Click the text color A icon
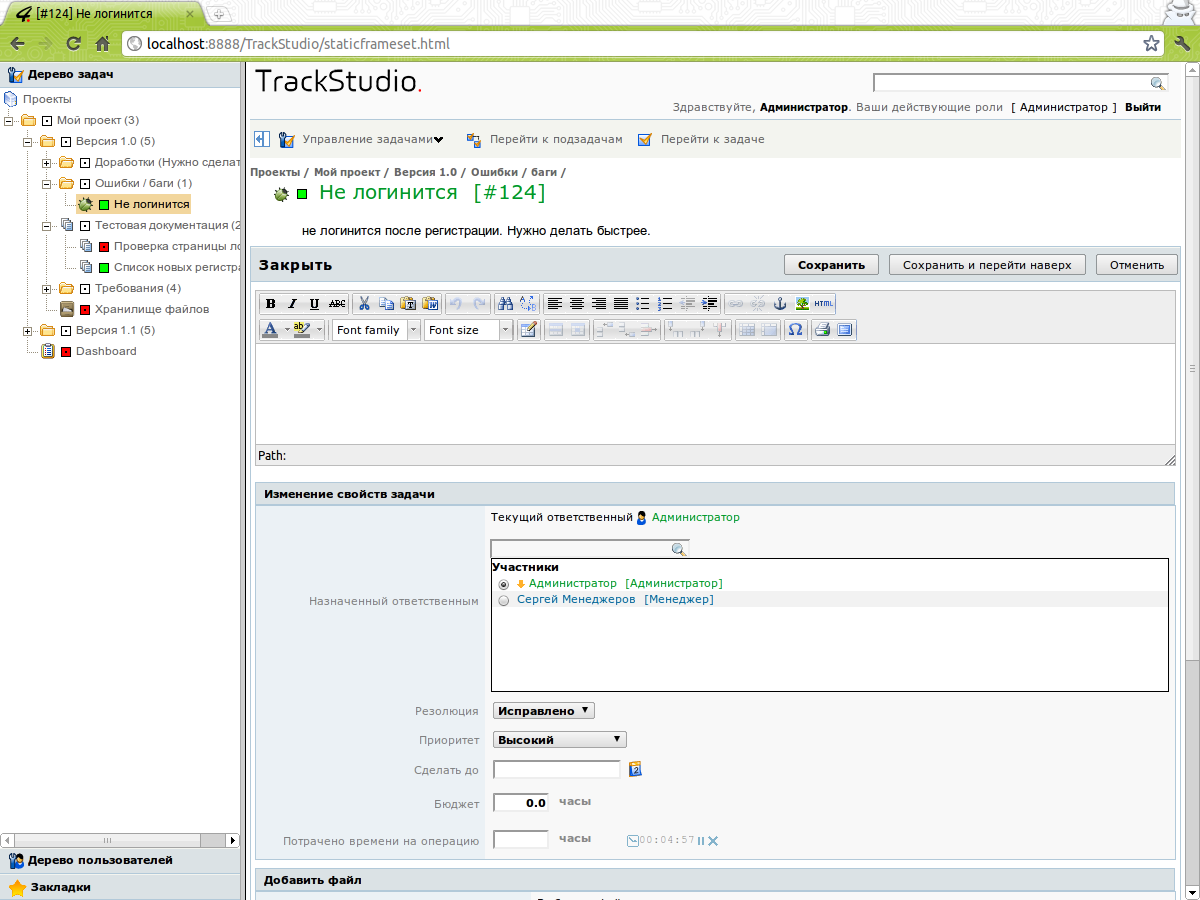Viewport: 1200px width, 900px height. pos(270,330)
